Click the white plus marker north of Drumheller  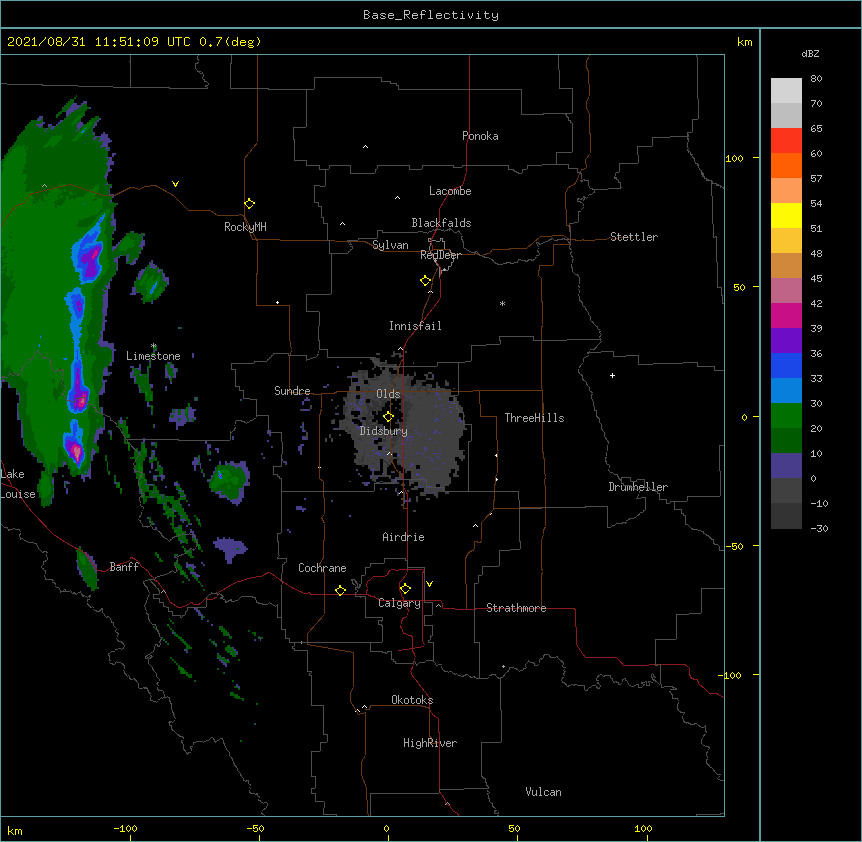(612, 375)
